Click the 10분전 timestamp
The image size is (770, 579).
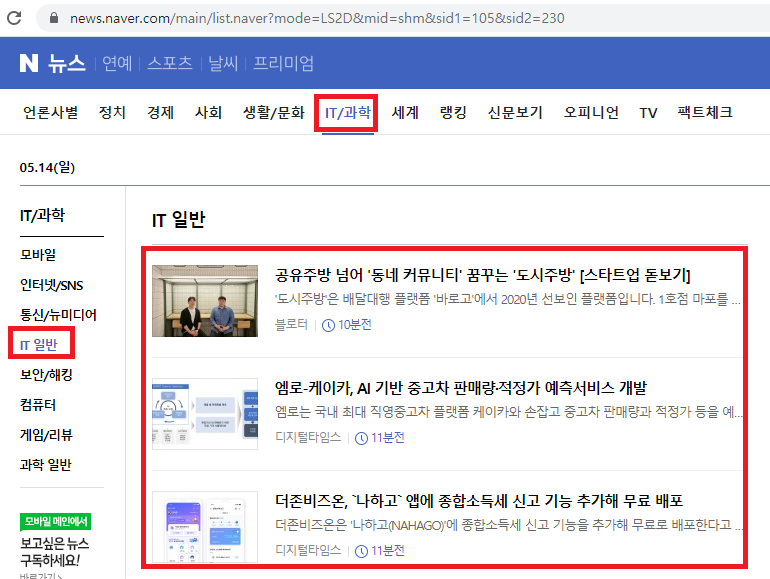[355, 325]
